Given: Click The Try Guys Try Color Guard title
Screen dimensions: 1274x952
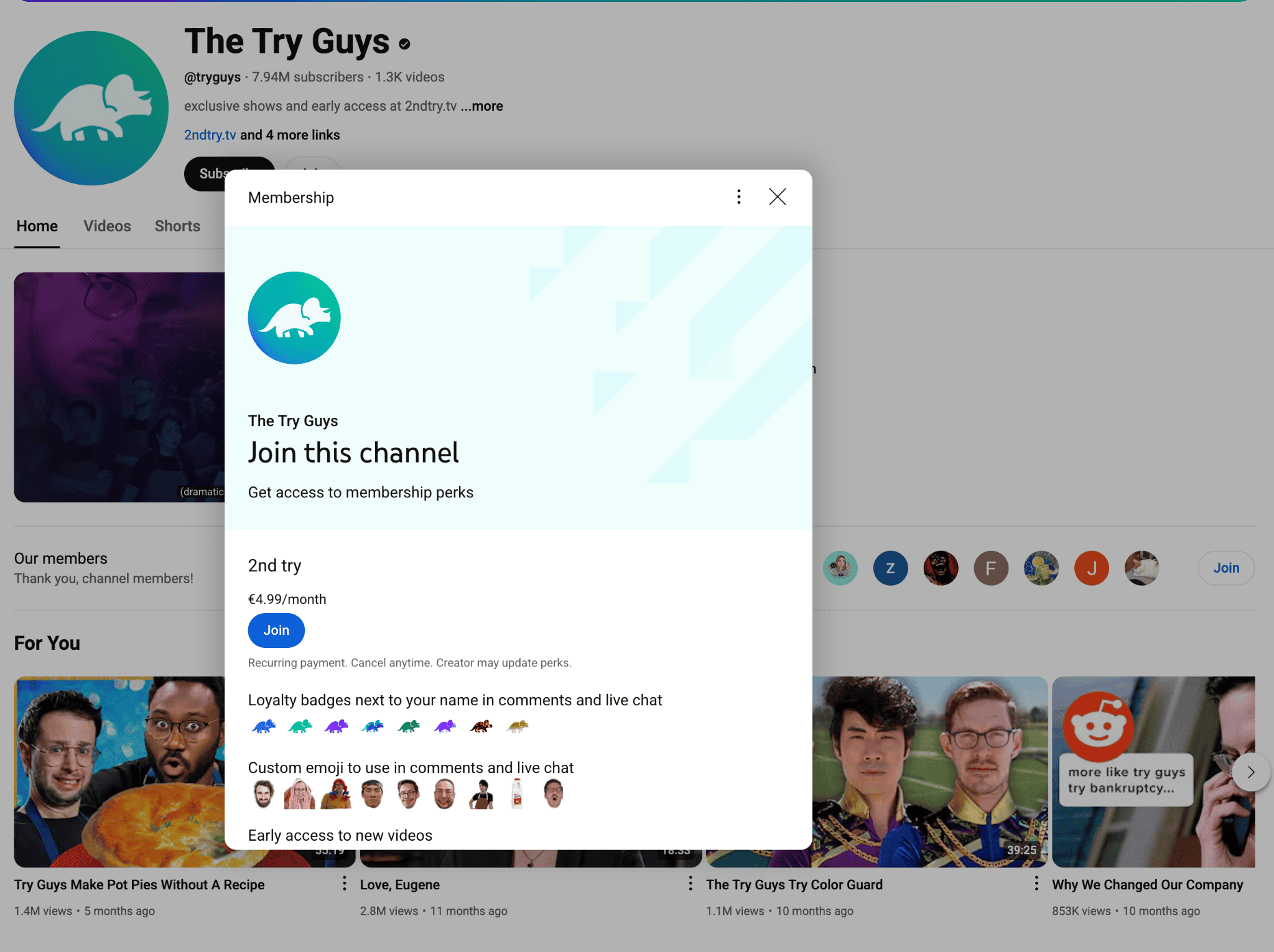Looking at the screenshot, I should [794, 884].
